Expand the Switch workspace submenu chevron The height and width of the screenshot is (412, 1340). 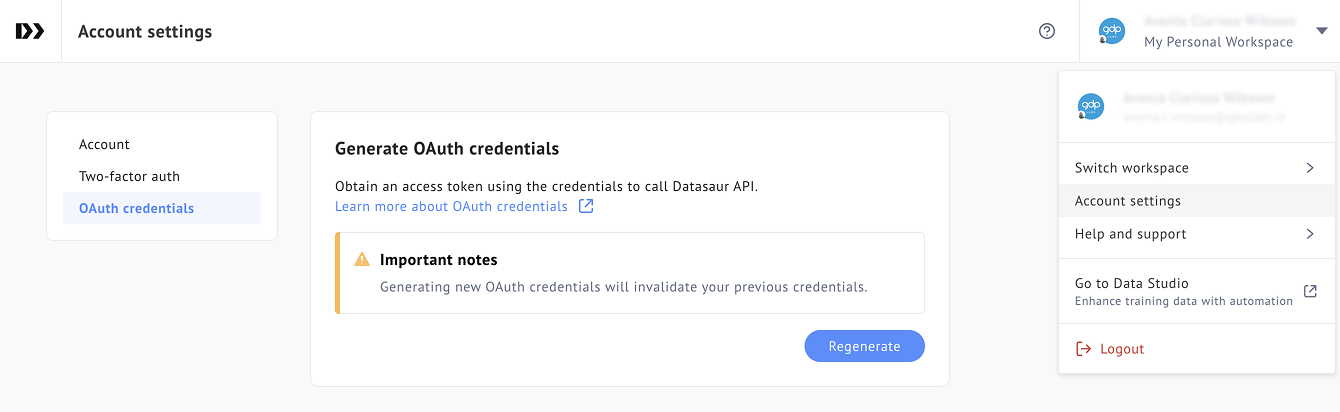click(1310, 168)
